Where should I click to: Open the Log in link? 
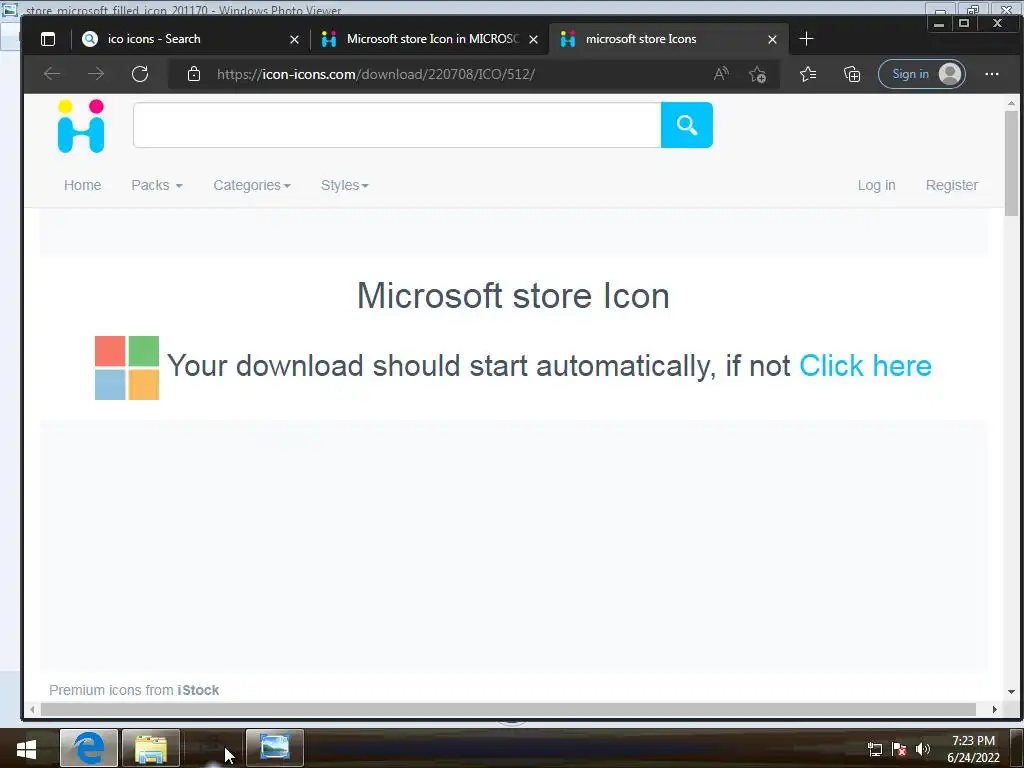(x=876, y=185)
